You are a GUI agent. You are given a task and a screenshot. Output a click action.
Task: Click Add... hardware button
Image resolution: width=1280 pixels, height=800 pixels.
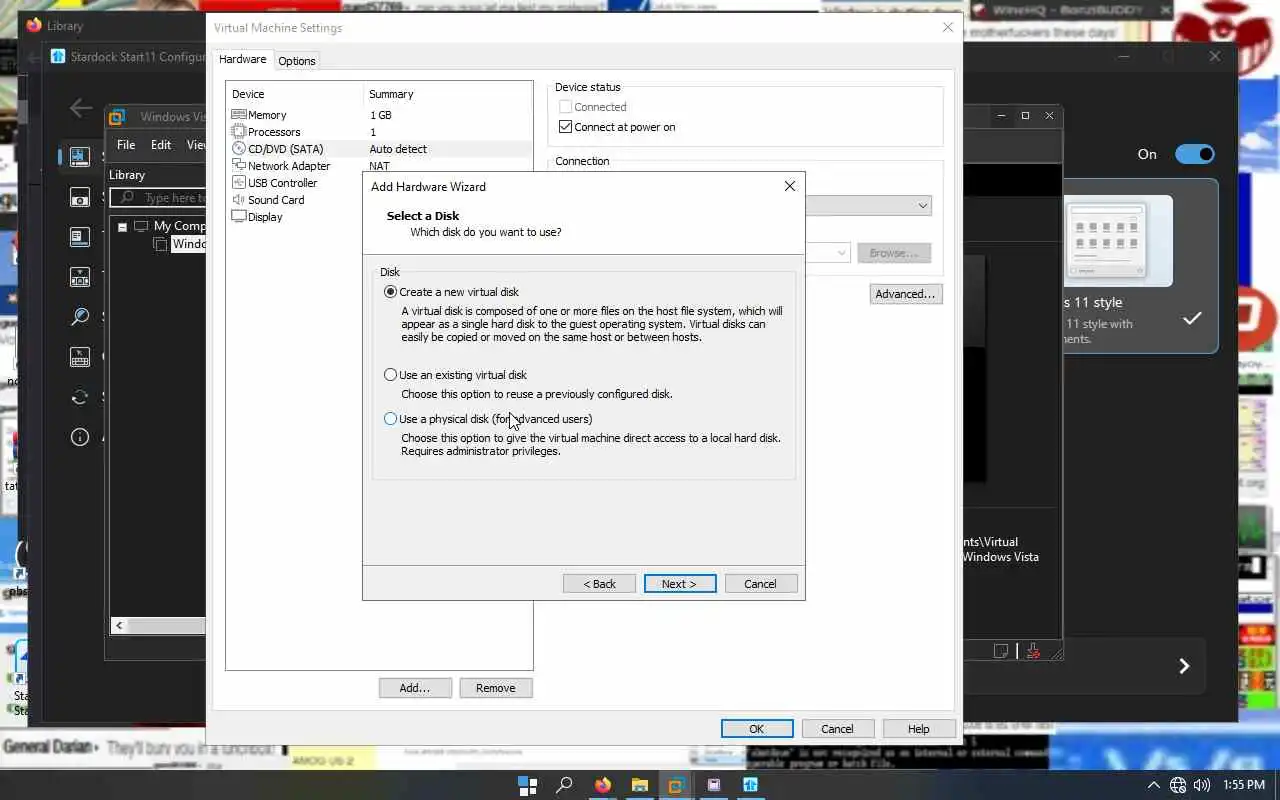tap(415, 688)
